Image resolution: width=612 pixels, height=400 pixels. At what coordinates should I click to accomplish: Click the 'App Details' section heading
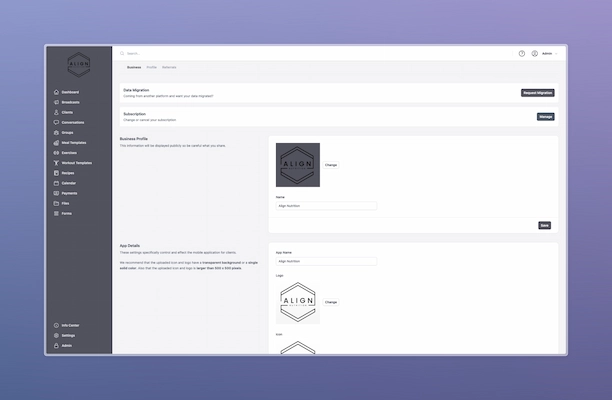tap(130, 245)
